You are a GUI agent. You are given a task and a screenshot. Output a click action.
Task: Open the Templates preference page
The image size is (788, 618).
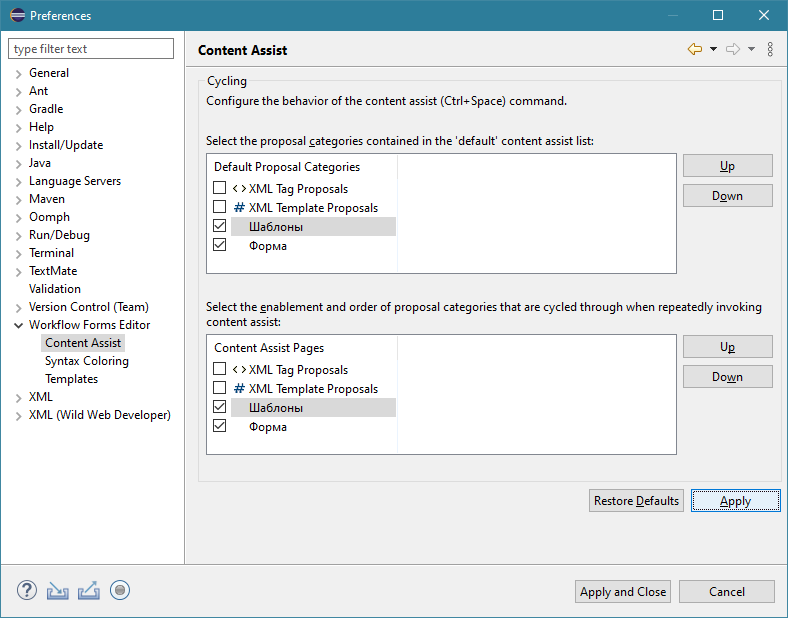point(71,379)
